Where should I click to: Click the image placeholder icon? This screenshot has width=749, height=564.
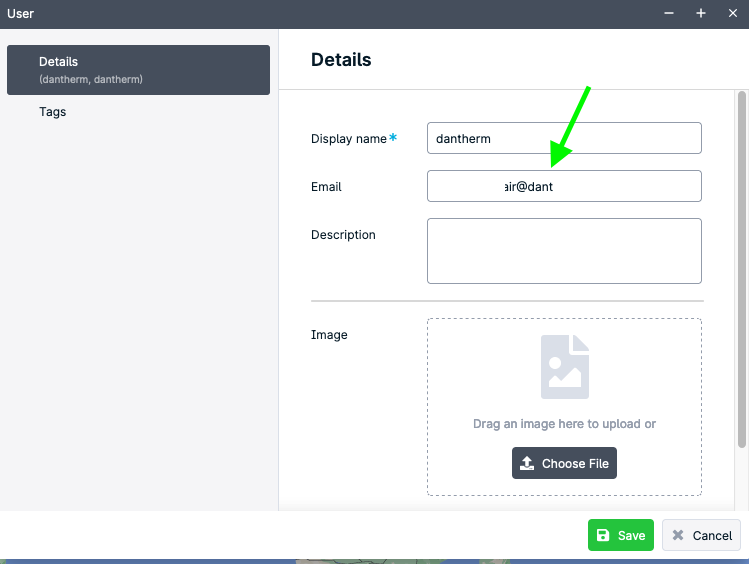[564, 367]
